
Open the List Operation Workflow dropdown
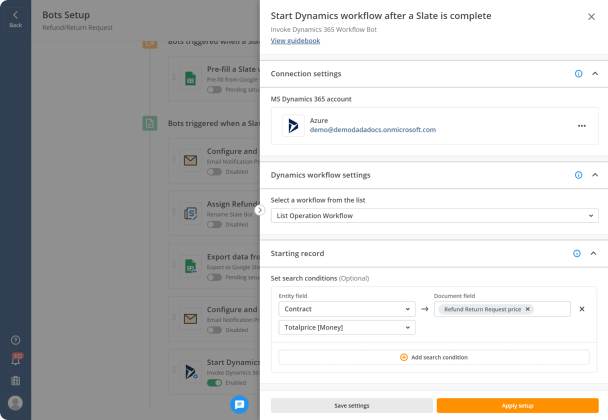(435, 216)
